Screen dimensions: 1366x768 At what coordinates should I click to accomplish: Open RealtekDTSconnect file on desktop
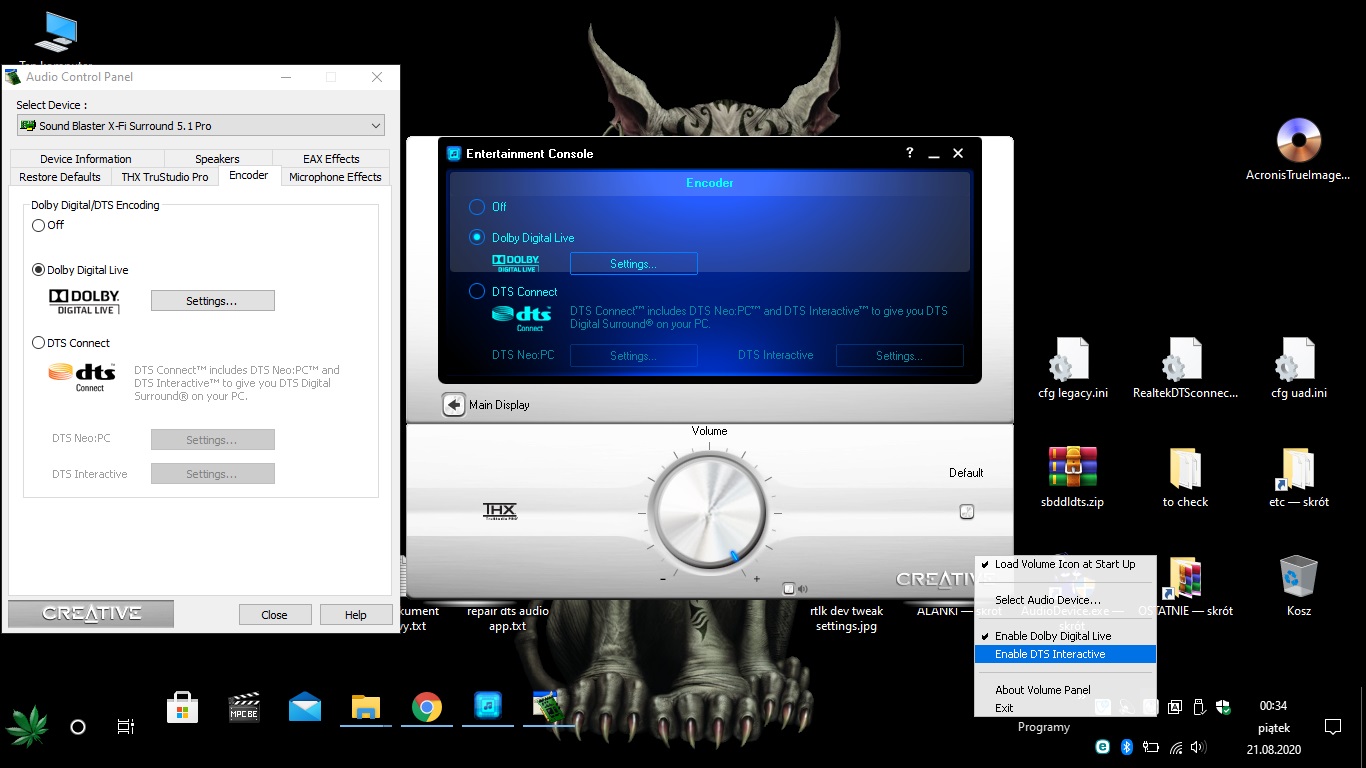(x=1185, y=369)
